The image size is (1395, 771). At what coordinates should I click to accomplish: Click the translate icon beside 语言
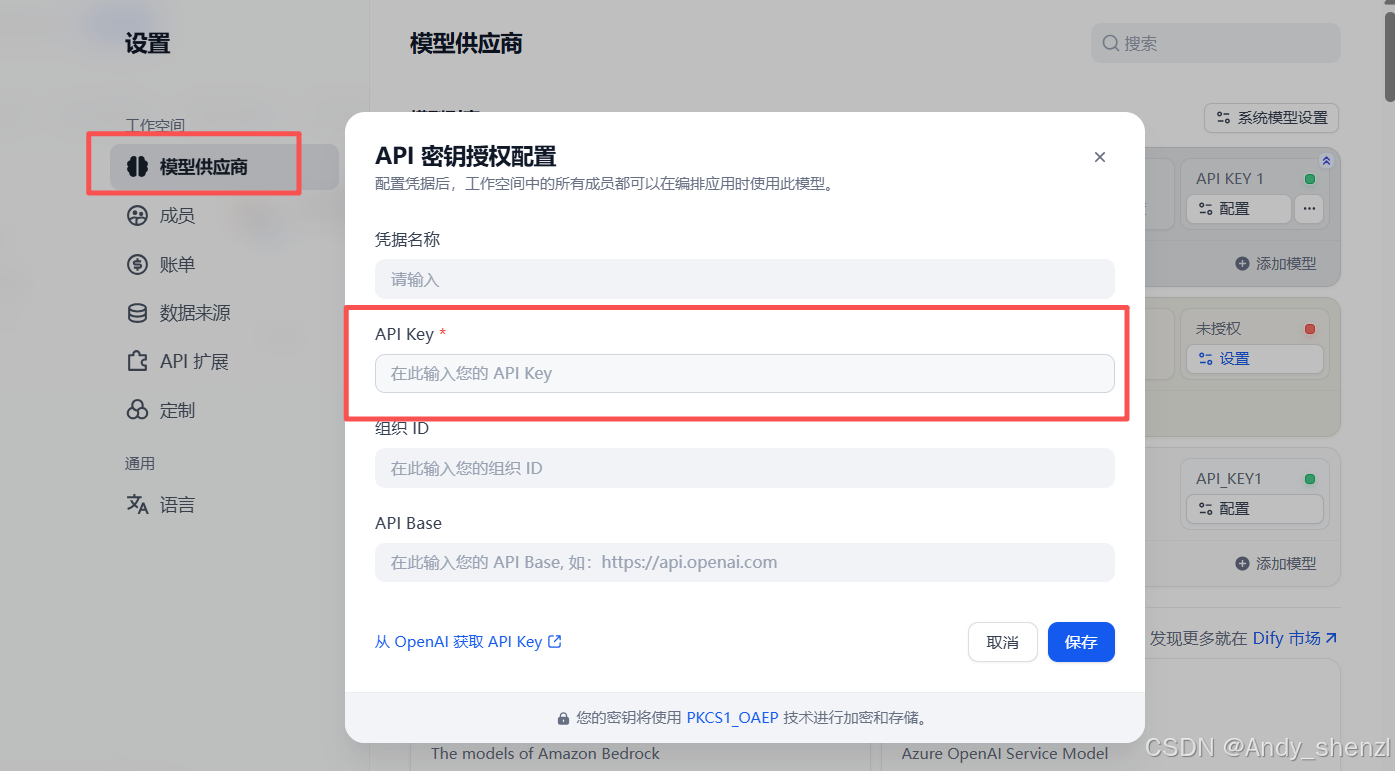137,505
